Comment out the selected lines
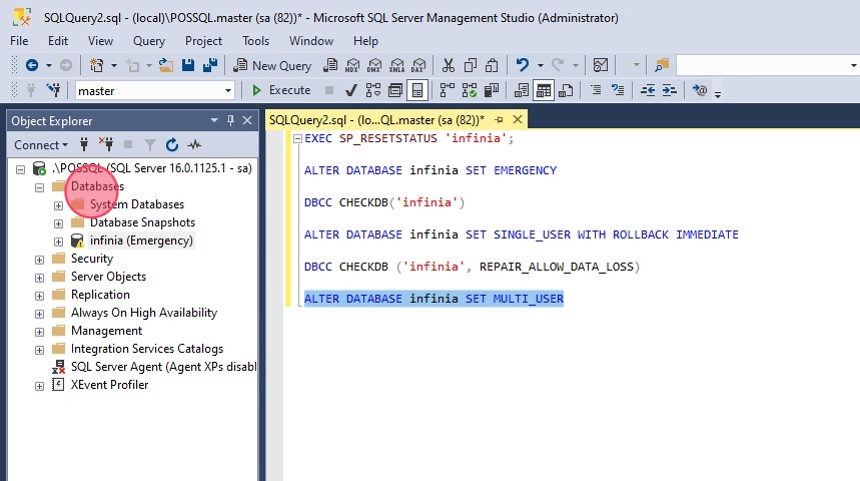860x481 pixels. [596, 90]
